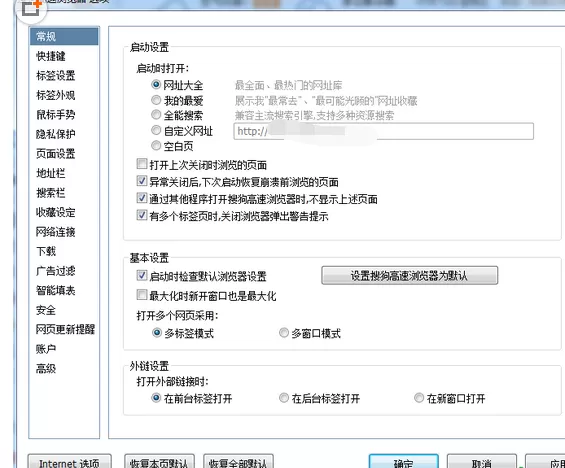Click the custom URL http:// input field

point(383,131)
